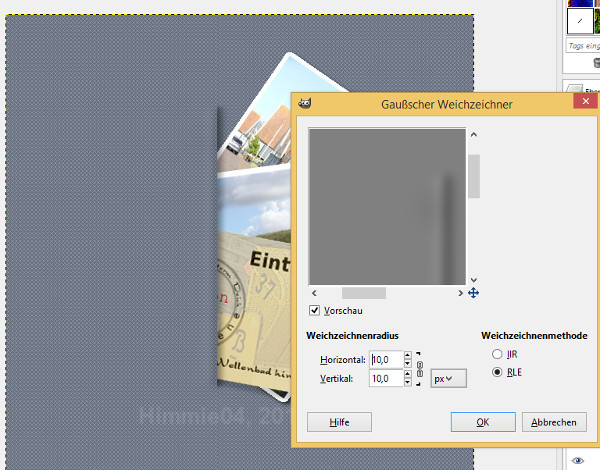The height and width of the screenshot is (470, 600).
Task: Select the white brush thumbnail in the side panel
Action: [x=580, y=21]
